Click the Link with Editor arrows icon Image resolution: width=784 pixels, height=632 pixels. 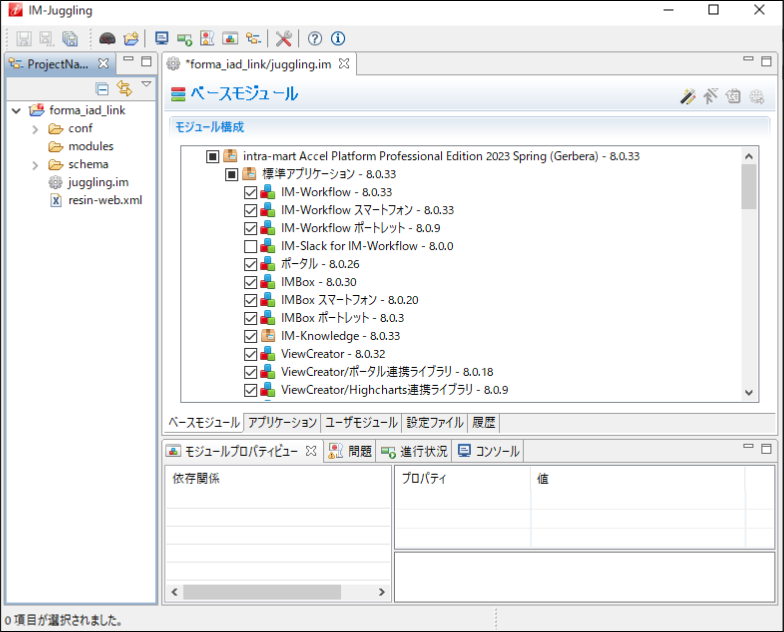coord(125,89)
